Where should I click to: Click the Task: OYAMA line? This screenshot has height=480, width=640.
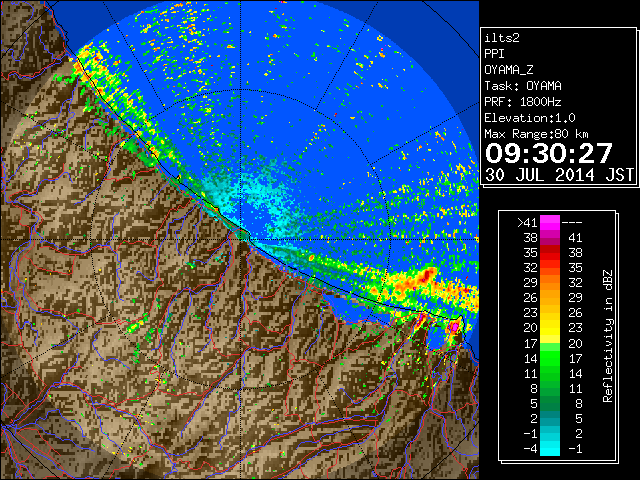(x=523, y=86)
